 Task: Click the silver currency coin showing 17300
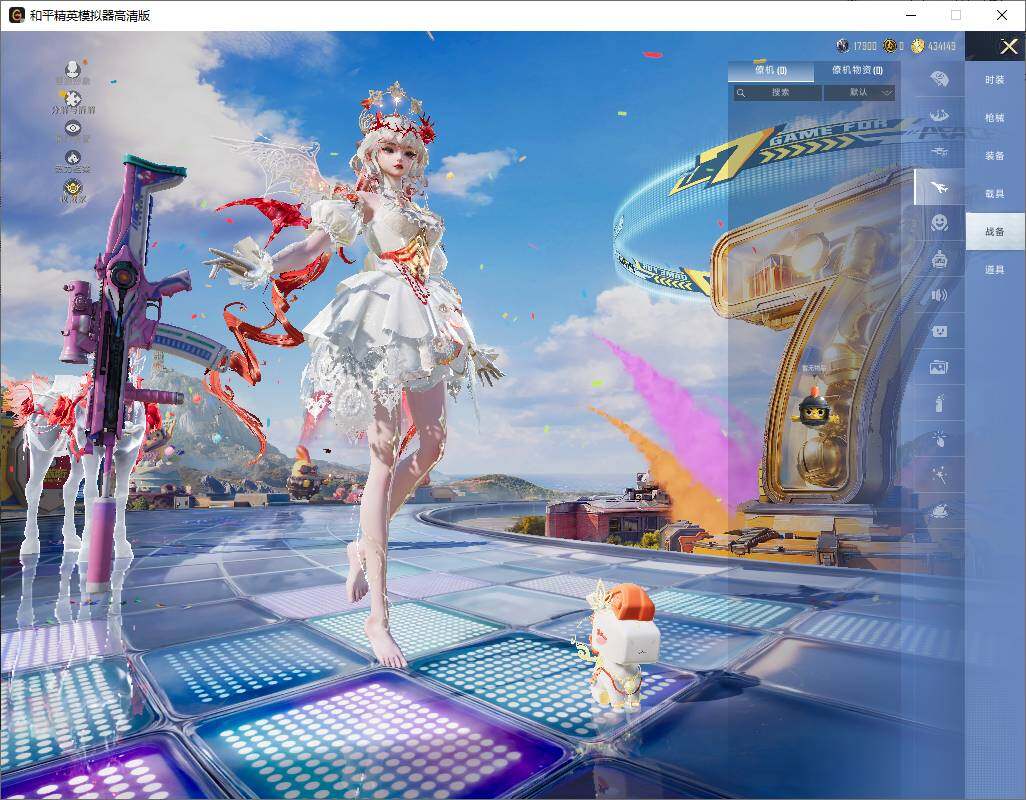[x=843, y=46]
